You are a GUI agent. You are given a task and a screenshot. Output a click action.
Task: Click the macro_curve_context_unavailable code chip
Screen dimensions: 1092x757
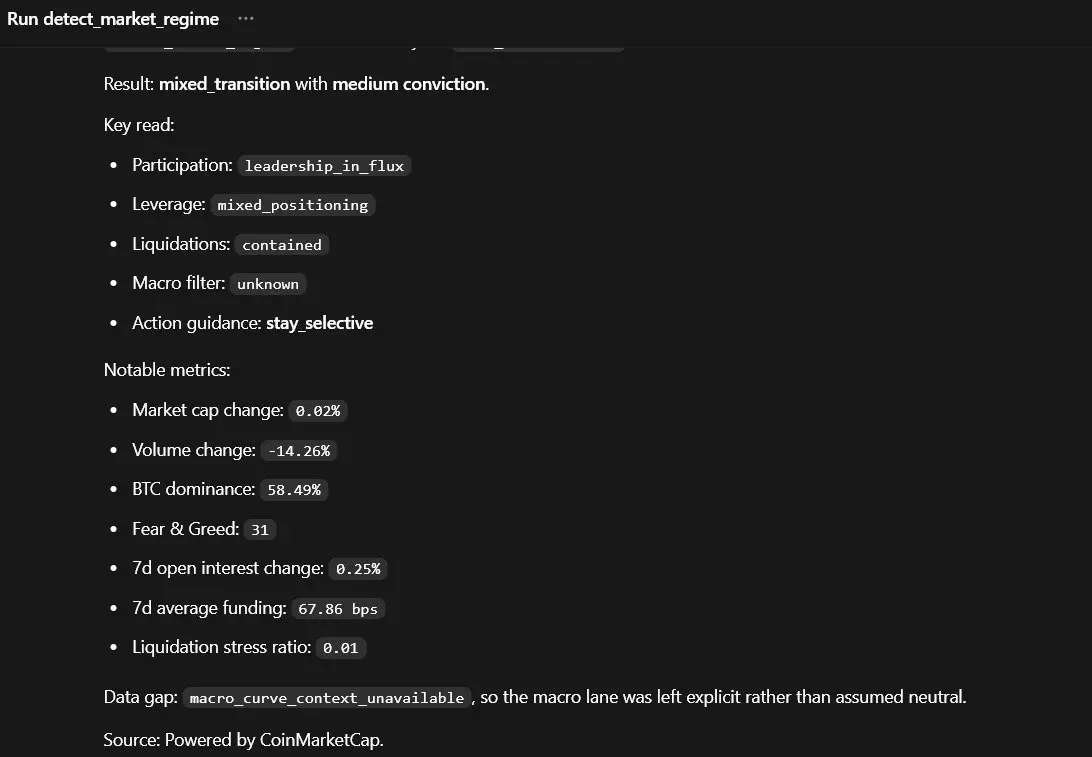click(x=327, y=698)
